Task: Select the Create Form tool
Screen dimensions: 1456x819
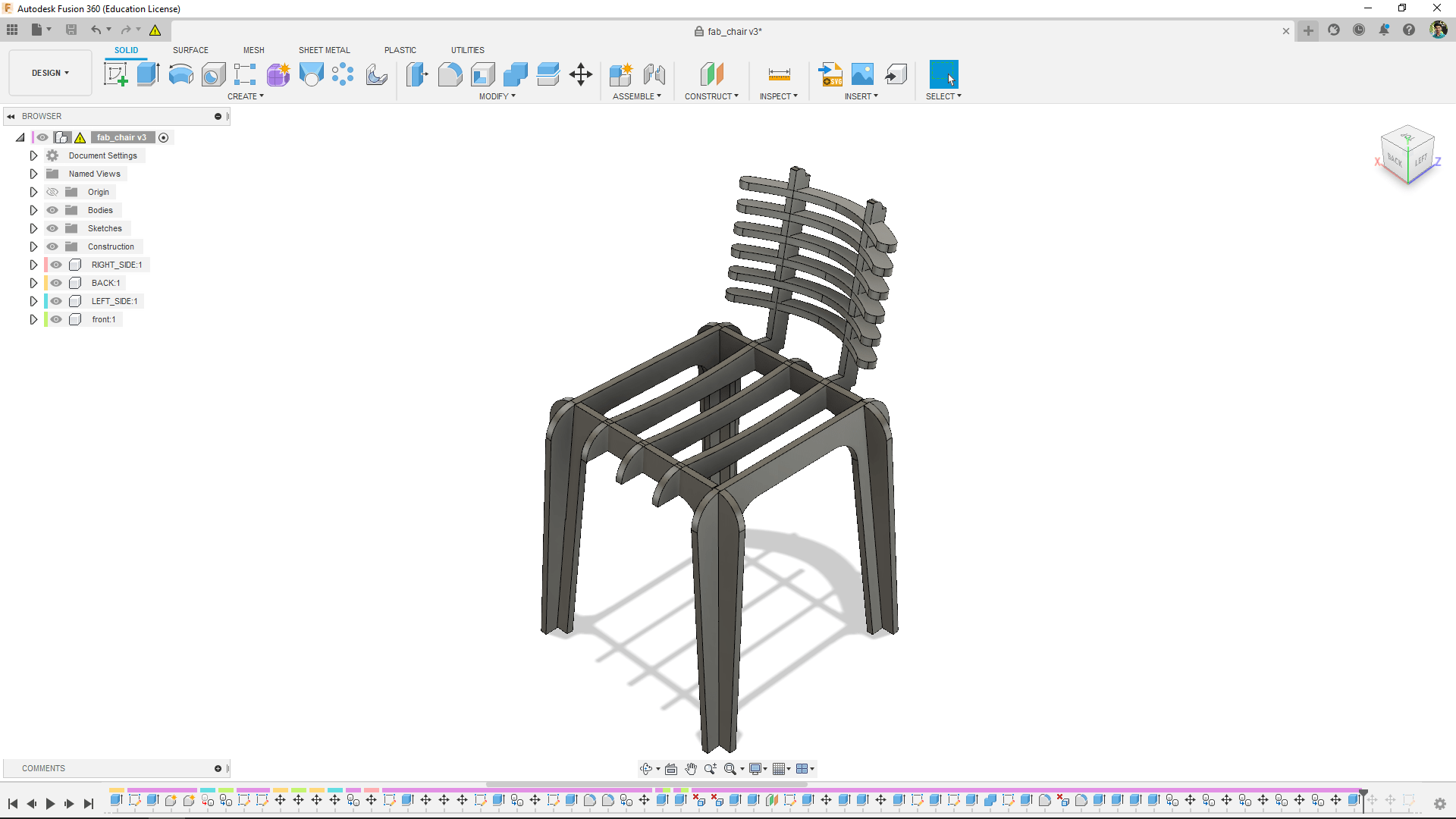Action: (278, 74)
